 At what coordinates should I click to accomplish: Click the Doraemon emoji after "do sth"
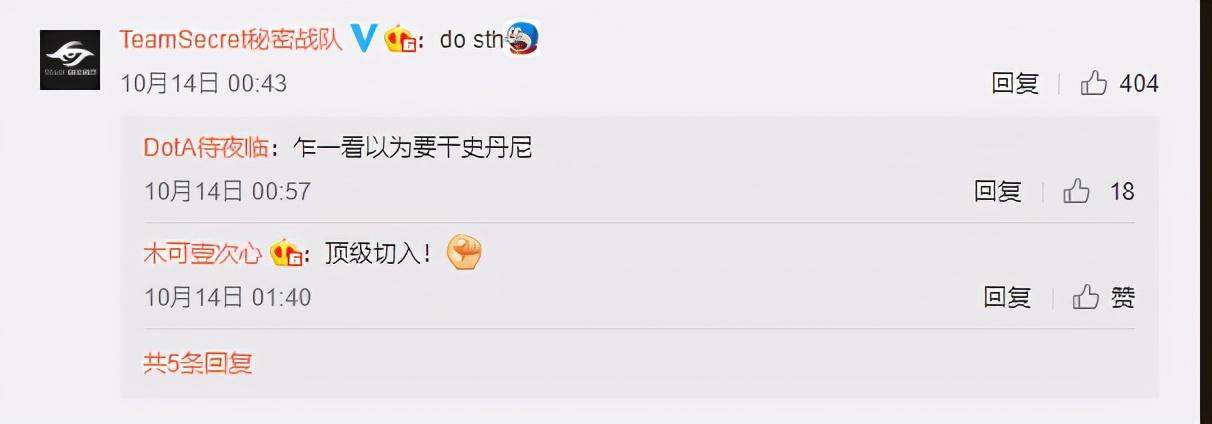pos(522,39)
